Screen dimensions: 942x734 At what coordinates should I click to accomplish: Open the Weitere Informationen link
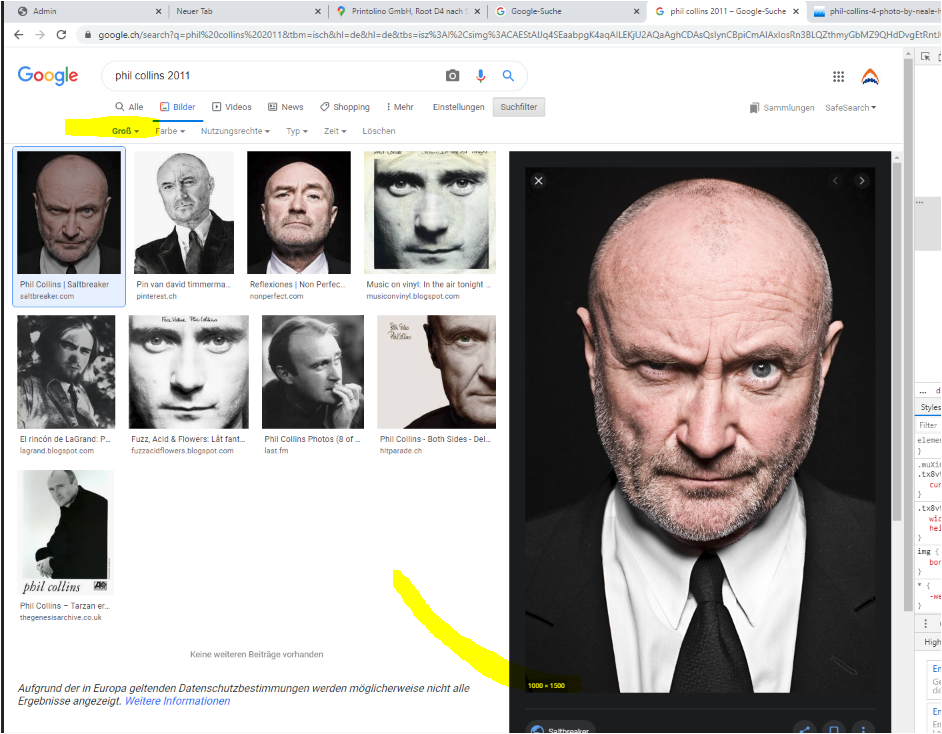[x=177, y=701]
